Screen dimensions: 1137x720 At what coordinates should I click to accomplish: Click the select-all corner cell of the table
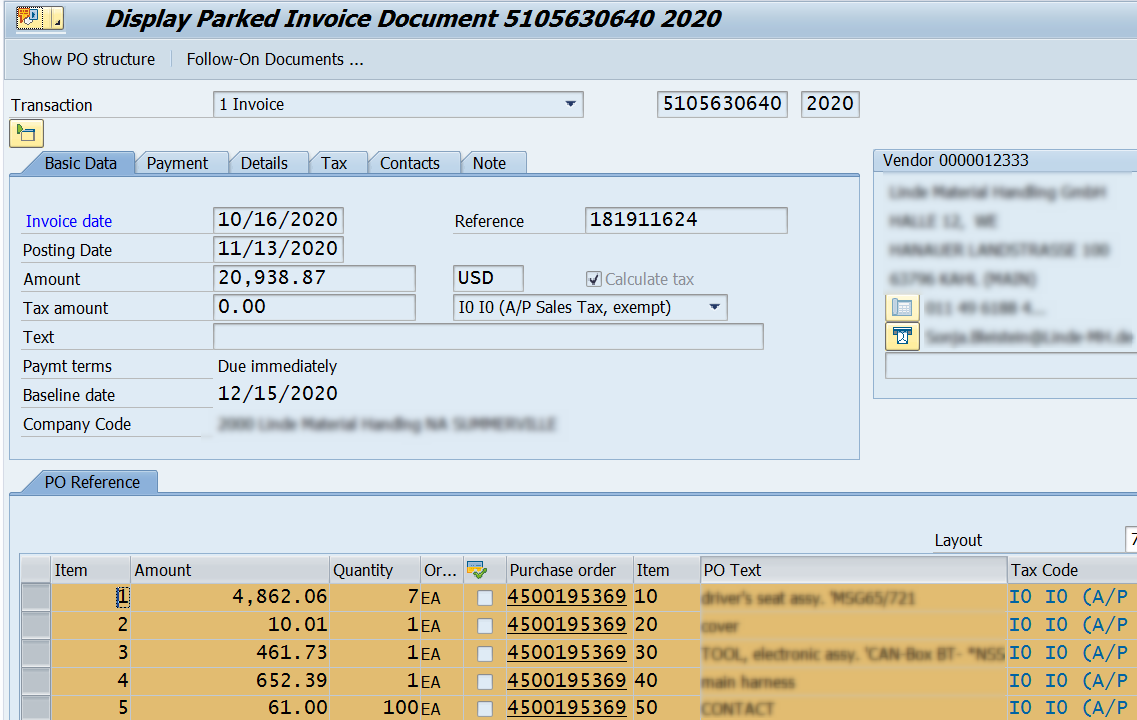pyautogui.click(x=36, y=570)
